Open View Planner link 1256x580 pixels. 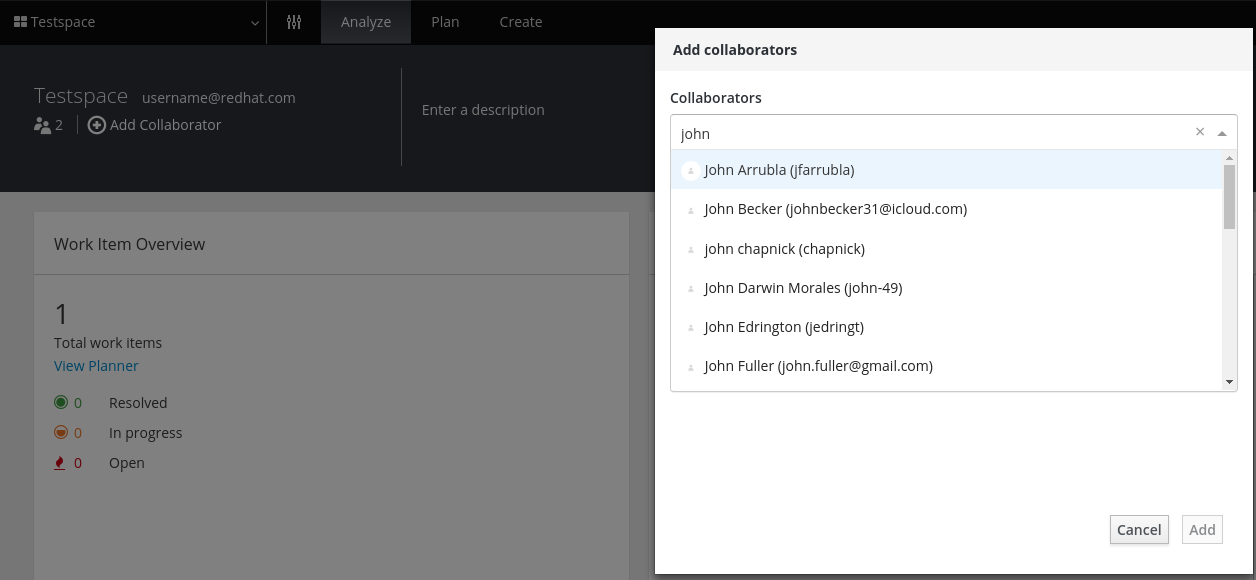96,365
